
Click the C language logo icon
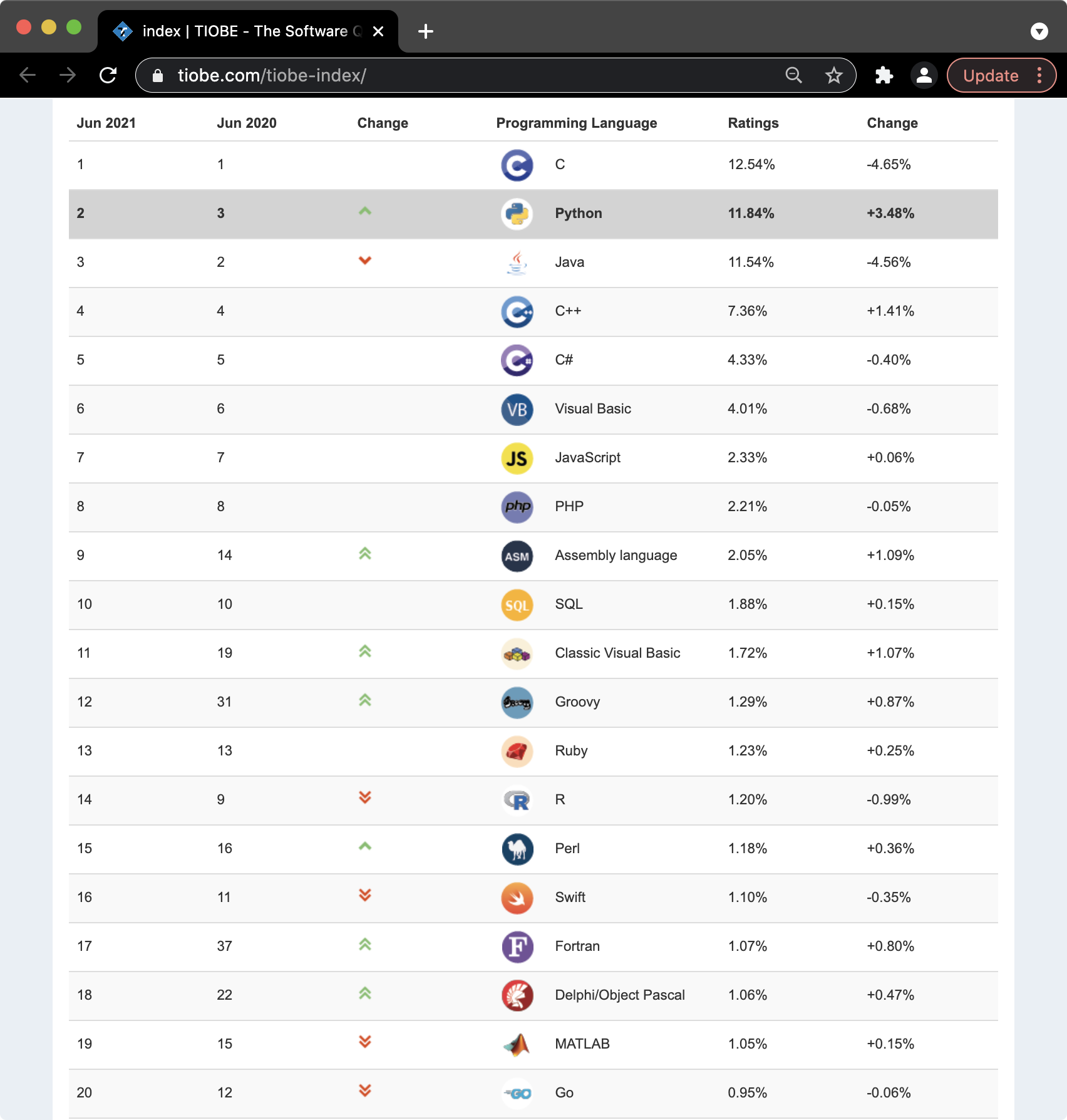click(x=517, y=165)
